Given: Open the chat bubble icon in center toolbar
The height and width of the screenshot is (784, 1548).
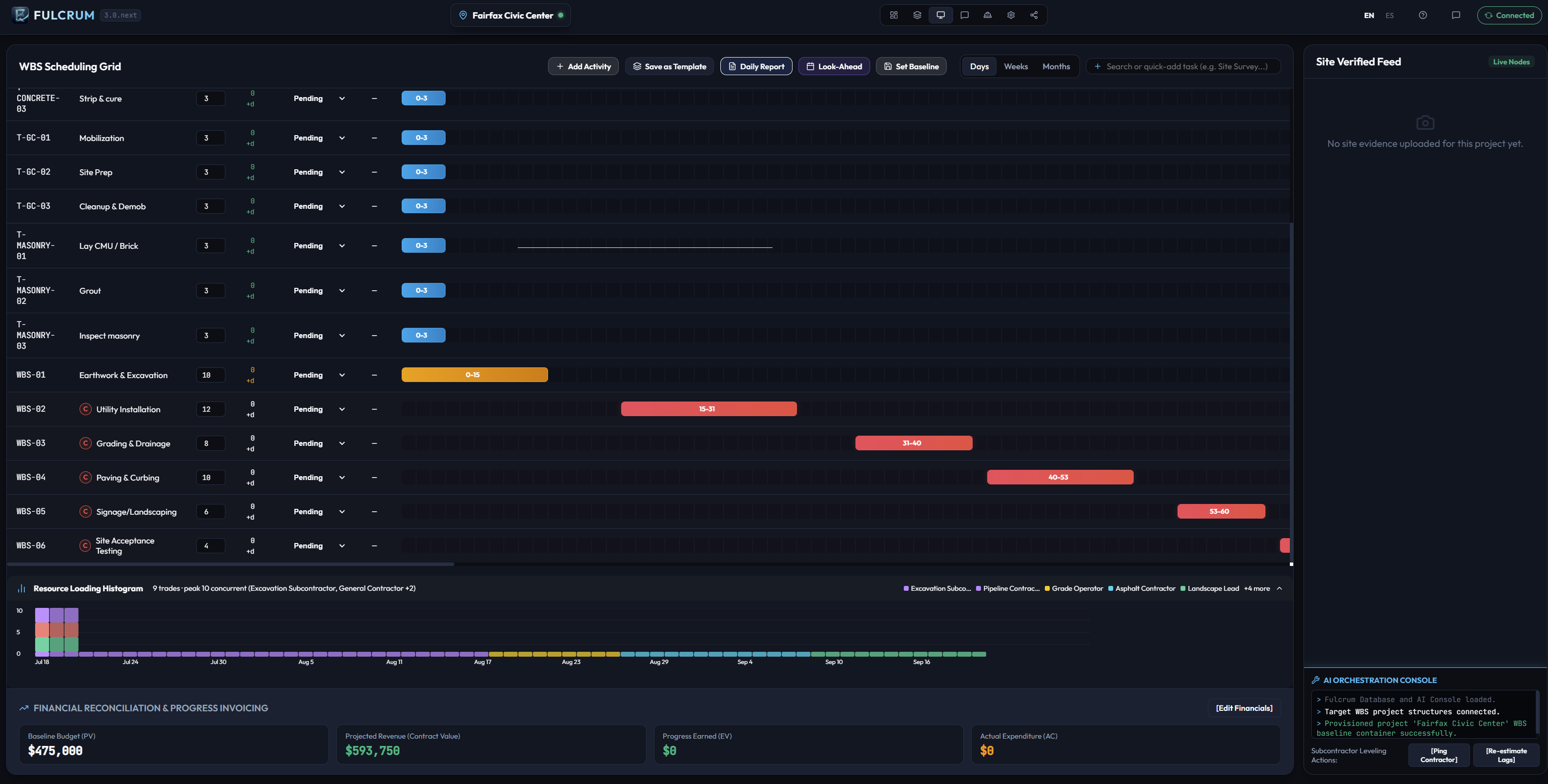Looking at the screenshot, I should [964, 15].
